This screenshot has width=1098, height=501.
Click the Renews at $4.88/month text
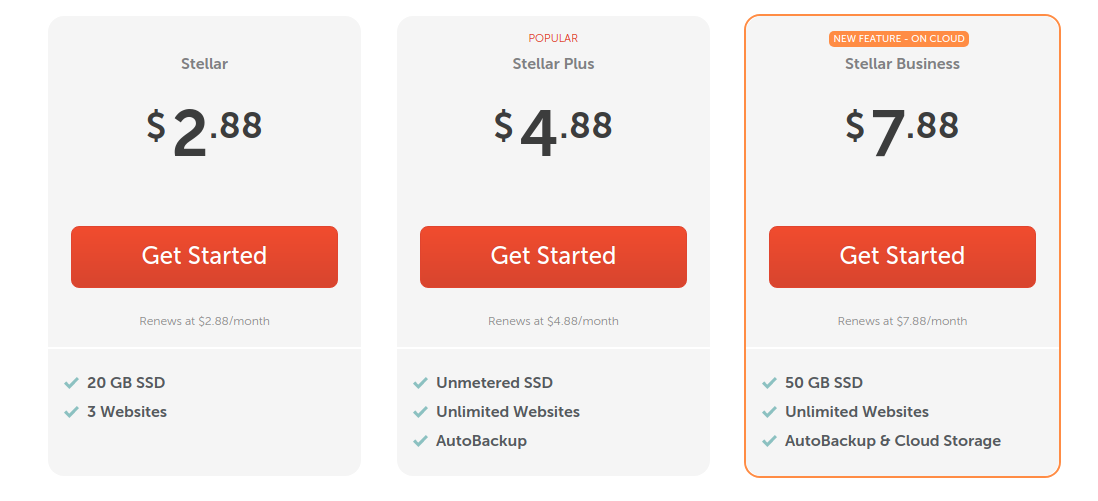click(553, 322)
